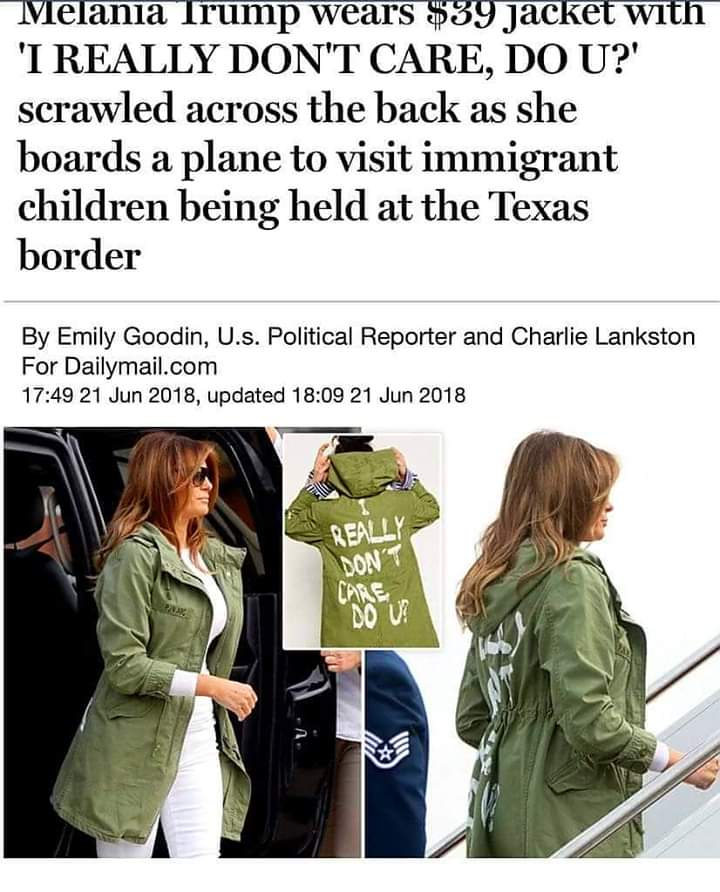Click the word 'border' ending the headline
The width and height of the screenshot is (720, 892).
(x=79, y=256)
